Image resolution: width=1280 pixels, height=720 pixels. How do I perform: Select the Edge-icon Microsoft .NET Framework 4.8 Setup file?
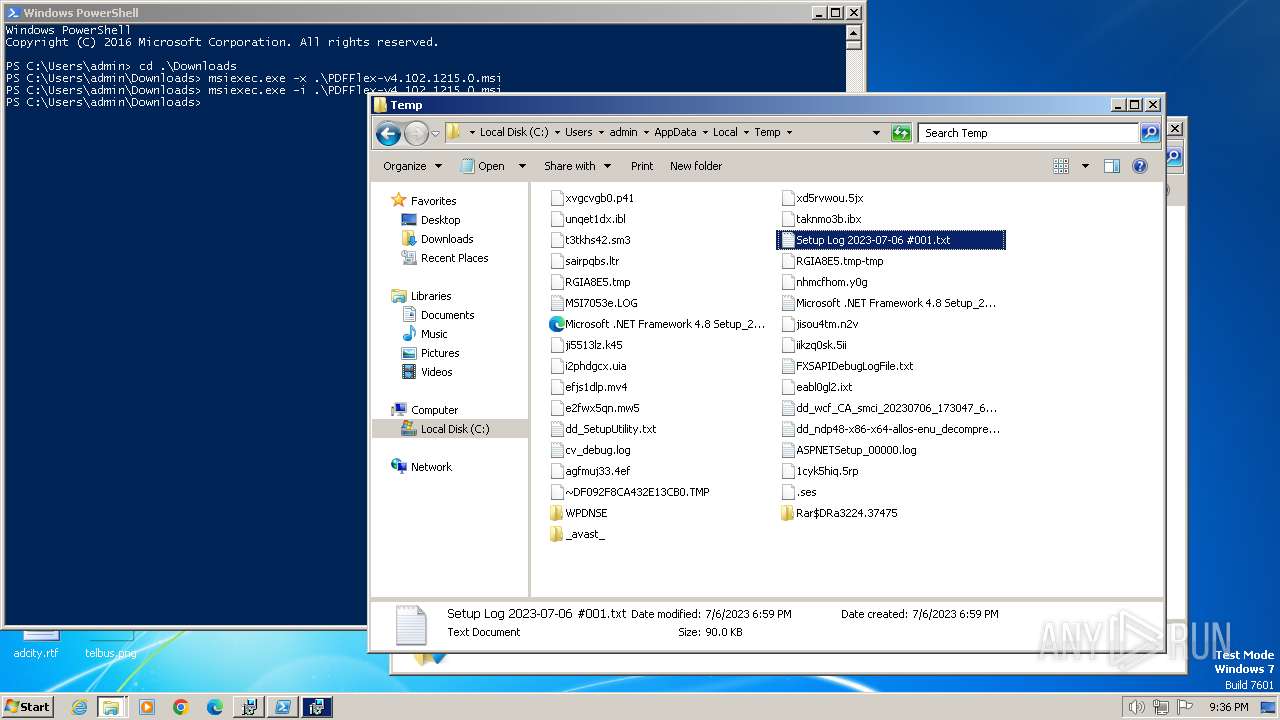pos(658,324)
